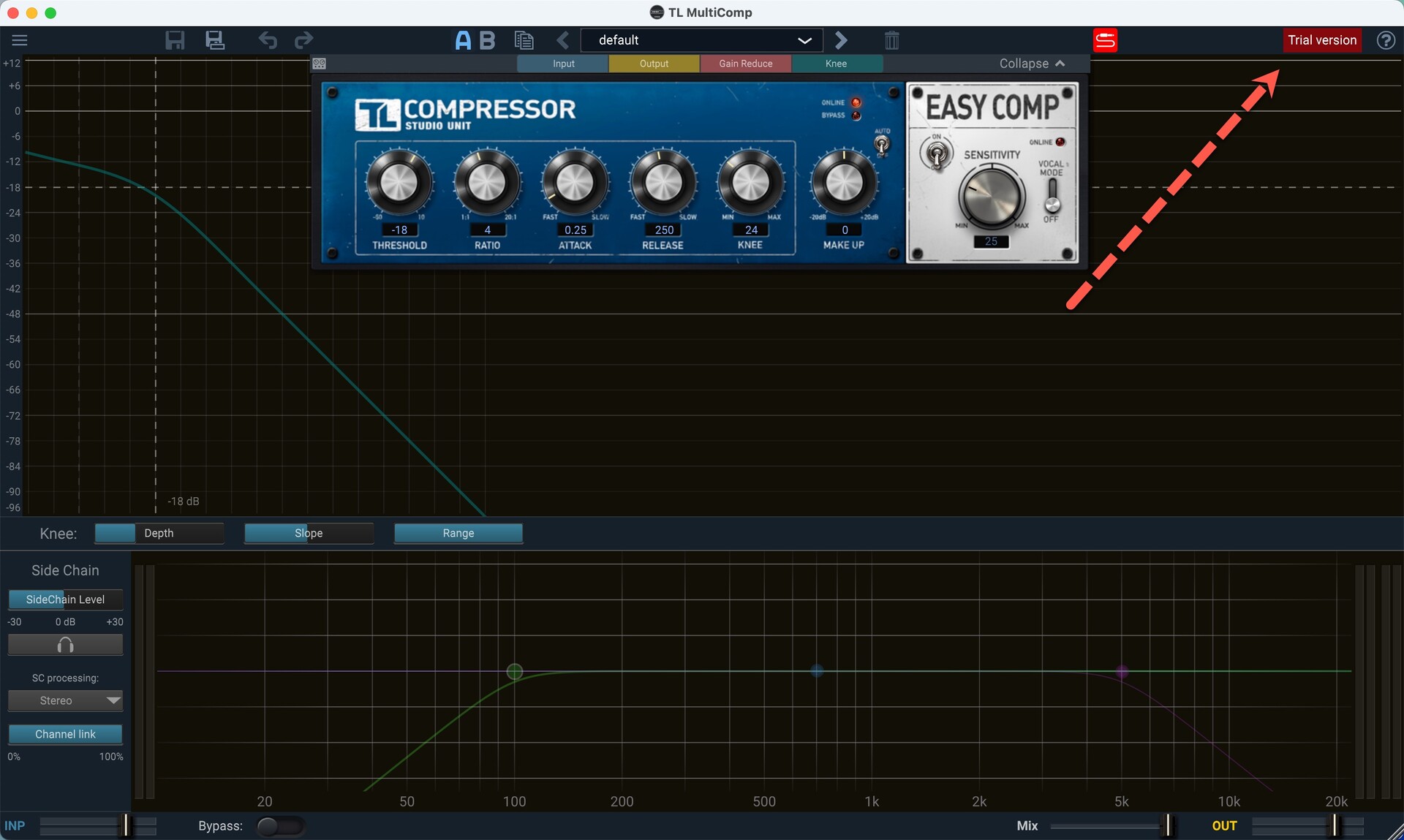Adjust the Channel link slider

click(65, 734)
